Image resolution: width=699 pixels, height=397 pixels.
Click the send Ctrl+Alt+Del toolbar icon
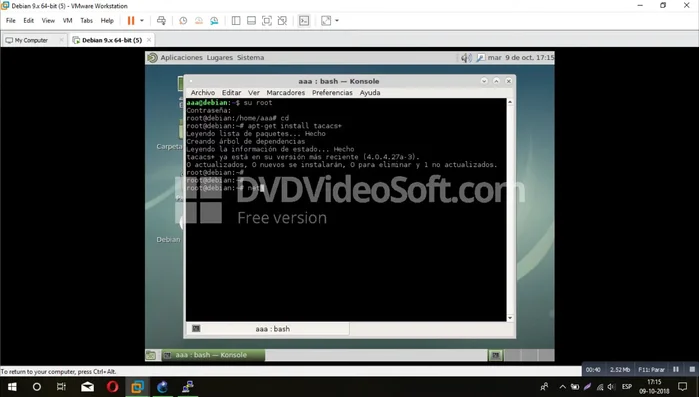[x=161, y=20]
